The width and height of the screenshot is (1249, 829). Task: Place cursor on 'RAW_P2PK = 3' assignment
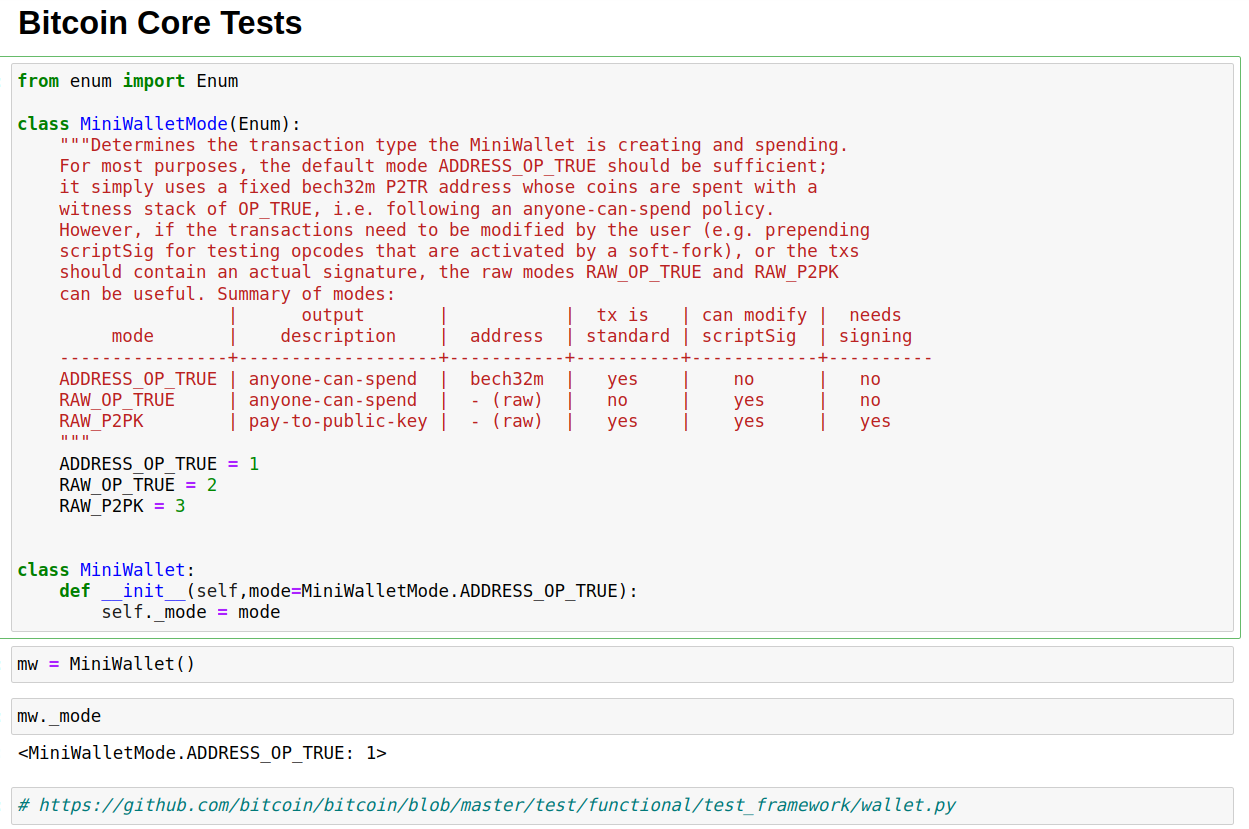122,506
